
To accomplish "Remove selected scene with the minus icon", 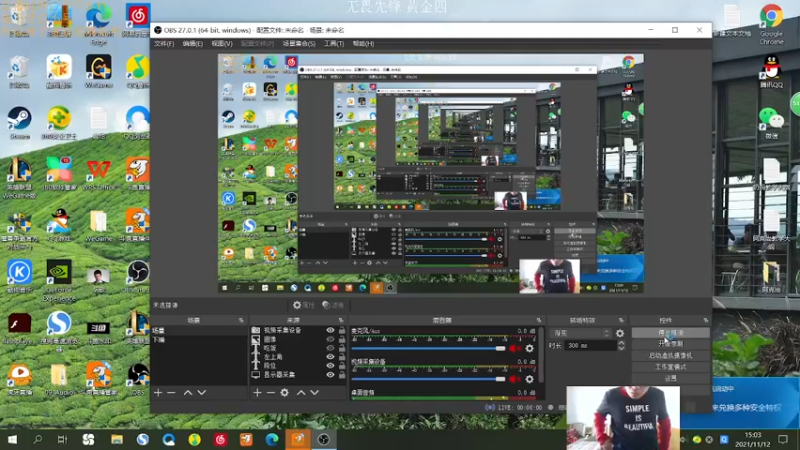I will [x=171, y=392].
